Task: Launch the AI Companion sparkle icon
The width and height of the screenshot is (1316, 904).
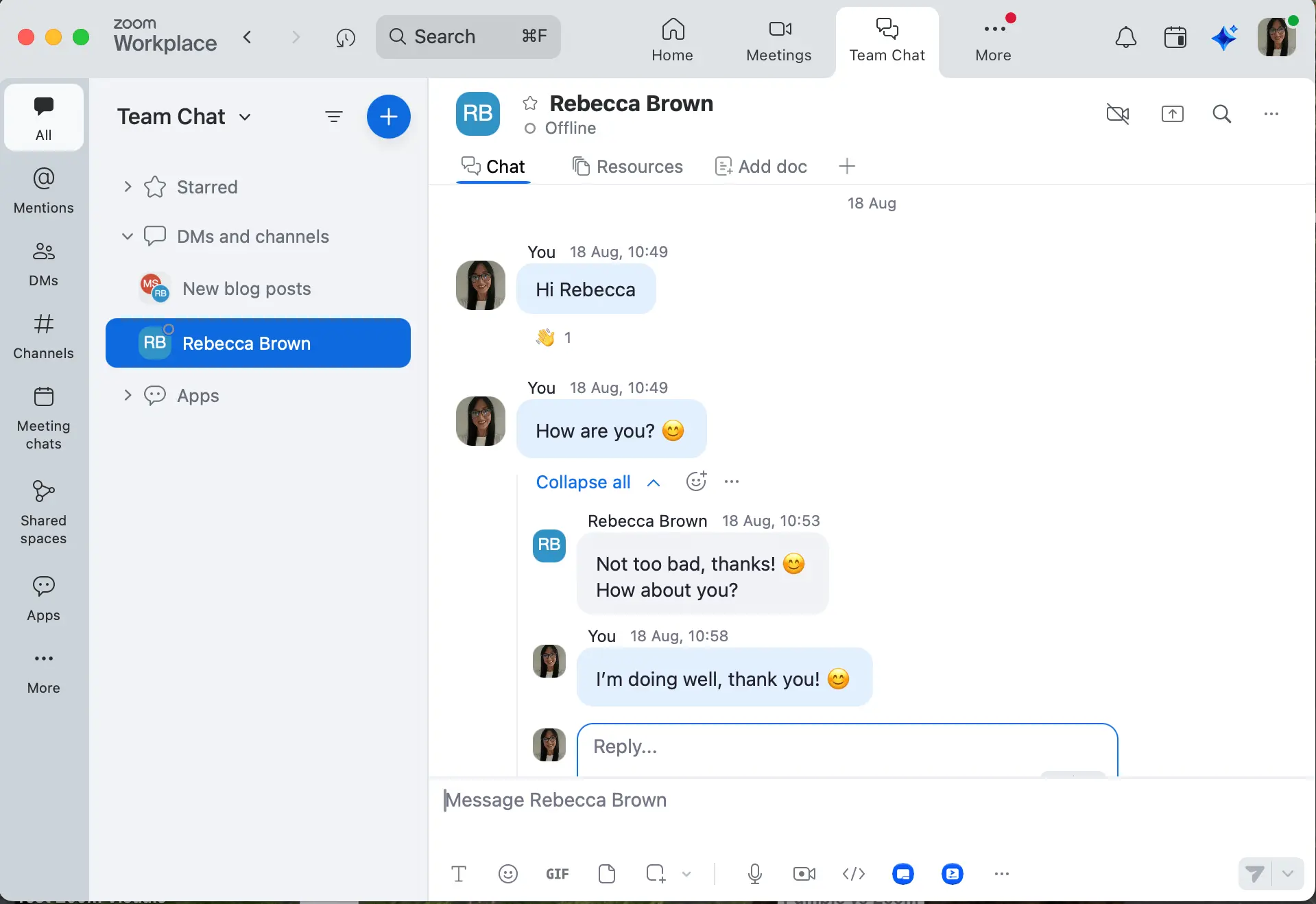Action: point(1224,37)
